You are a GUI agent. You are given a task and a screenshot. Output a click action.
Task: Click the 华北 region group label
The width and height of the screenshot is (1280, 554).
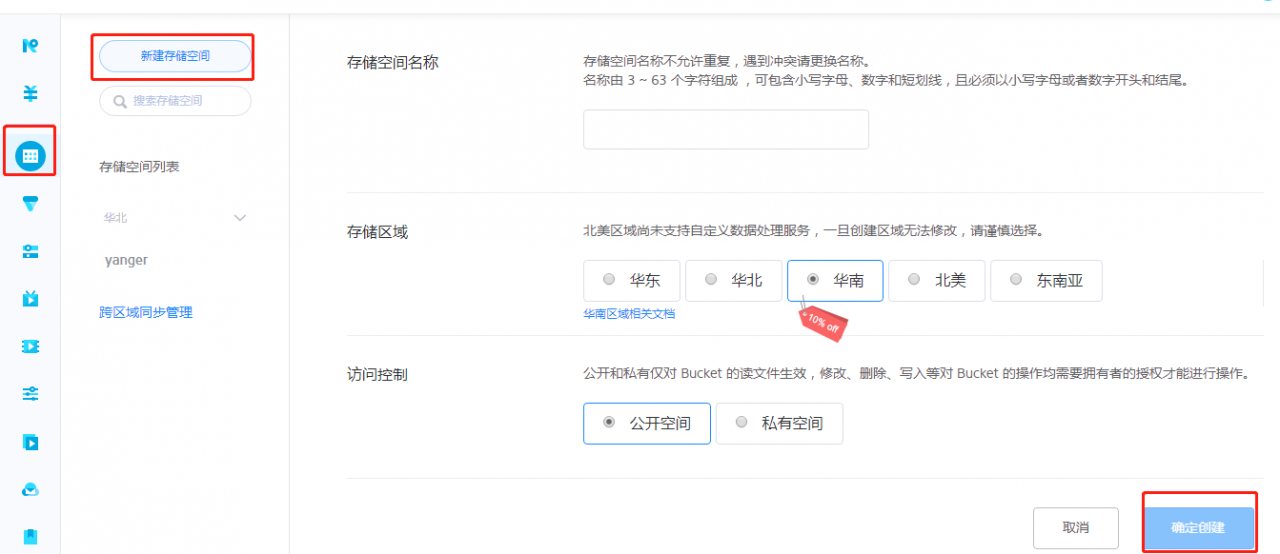pos(115,217)
